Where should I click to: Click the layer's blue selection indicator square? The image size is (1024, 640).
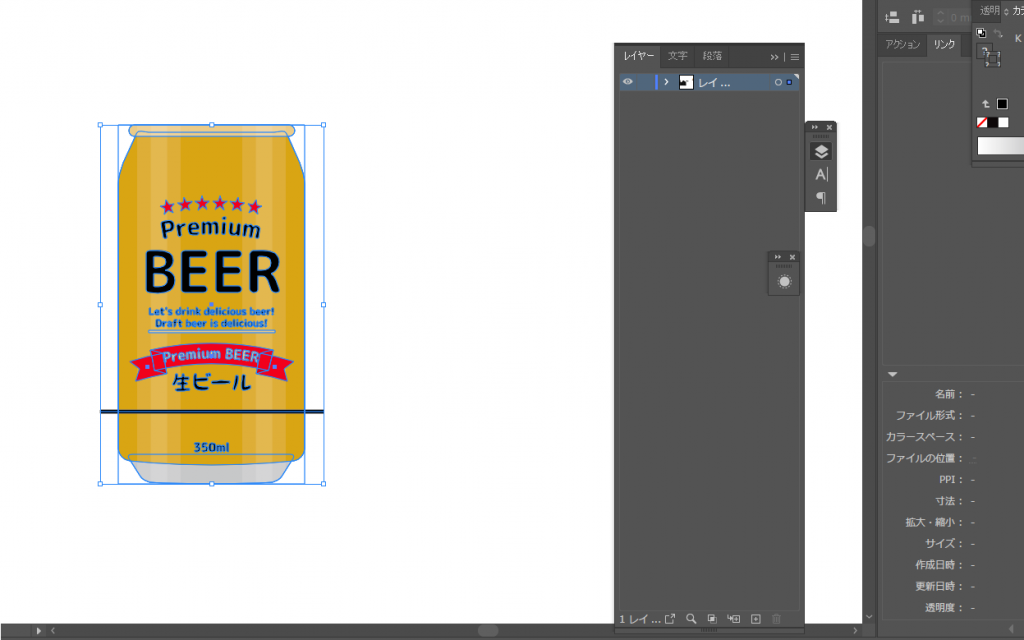(x=789, y=82)
